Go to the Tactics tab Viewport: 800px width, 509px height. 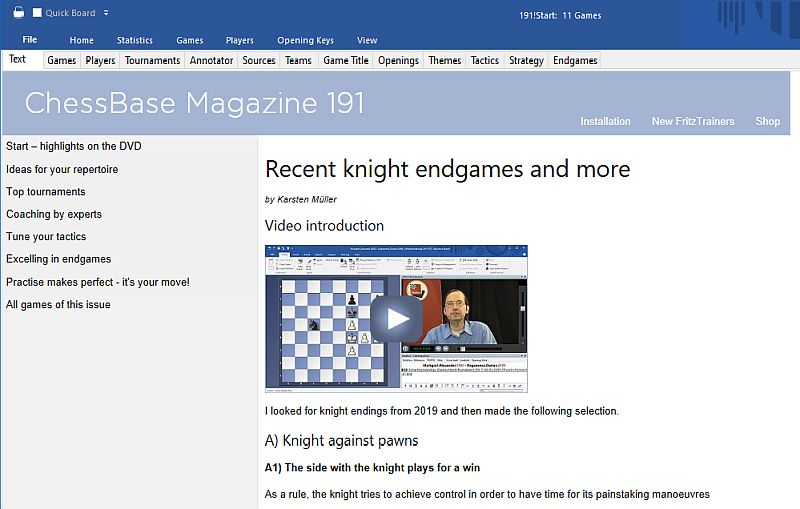(485, 60)
